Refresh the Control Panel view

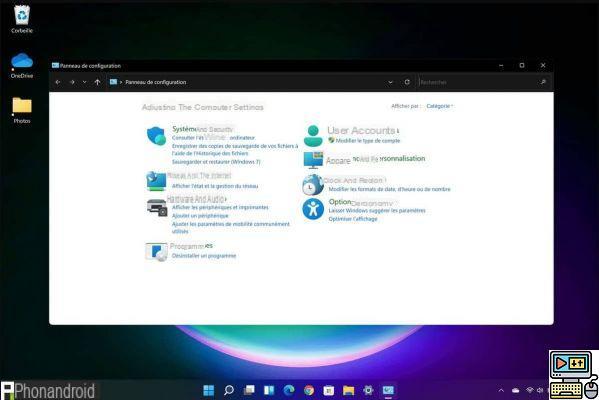407,82
